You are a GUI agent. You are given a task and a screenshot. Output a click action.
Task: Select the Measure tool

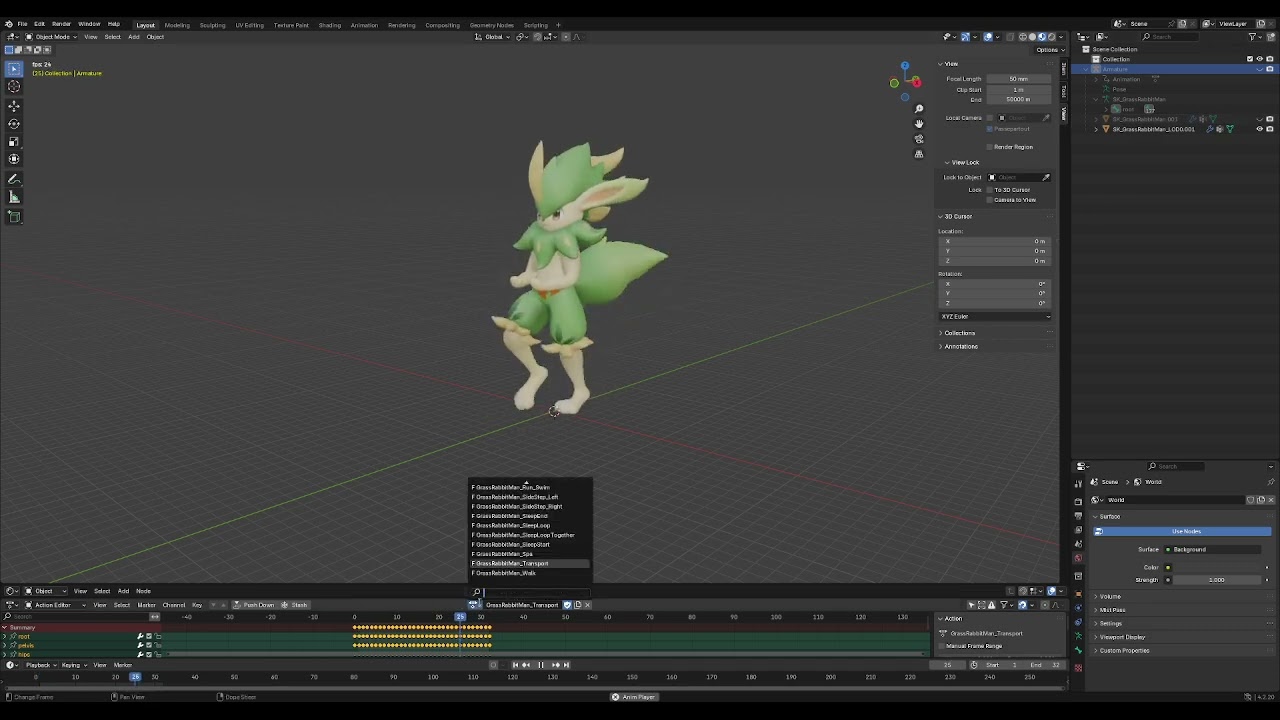(x=14, y=197)
